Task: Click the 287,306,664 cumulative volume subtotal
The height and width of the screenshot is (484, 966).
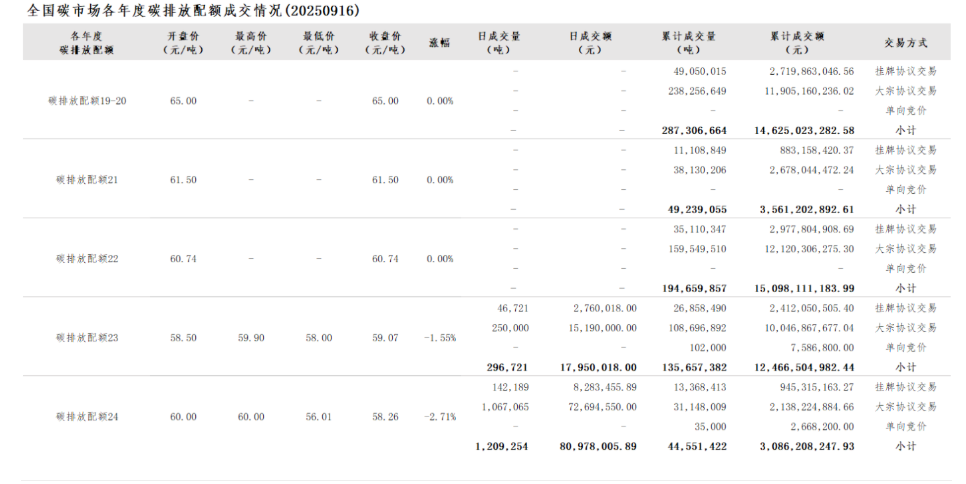Action: (693, 130)
